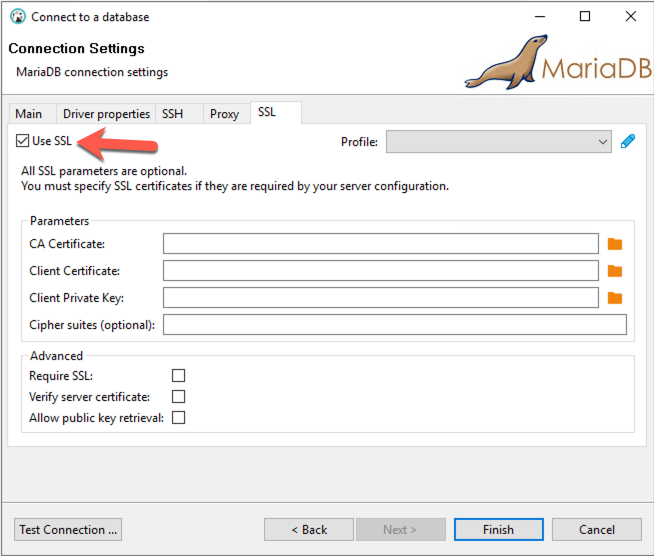Image resolution: width=654 pixels, height=556 pixels.
Task: Click folder icon beside Client Certificate field
Action: coord(615,271)
